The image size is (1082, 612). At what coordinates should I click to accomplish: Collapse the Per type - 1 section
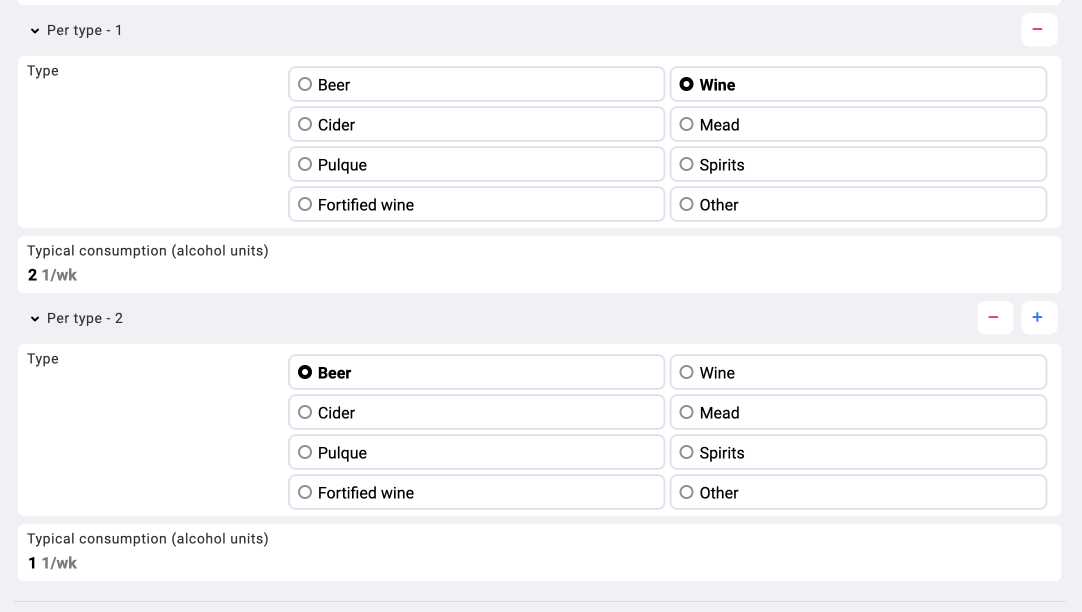pyautogui.click(x=37, y=31)
